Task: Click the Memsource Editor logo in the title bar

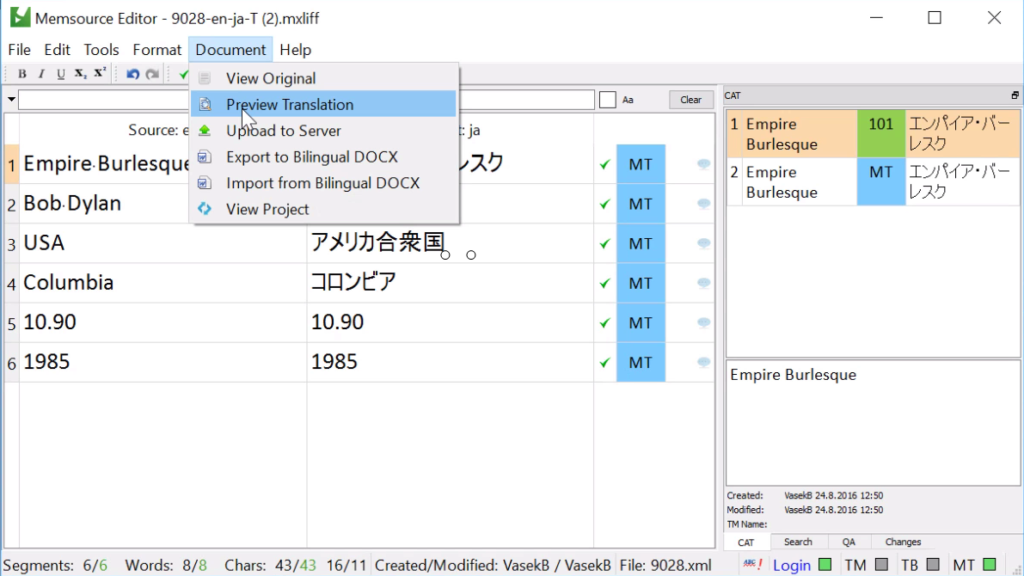Action: (20, 18)
